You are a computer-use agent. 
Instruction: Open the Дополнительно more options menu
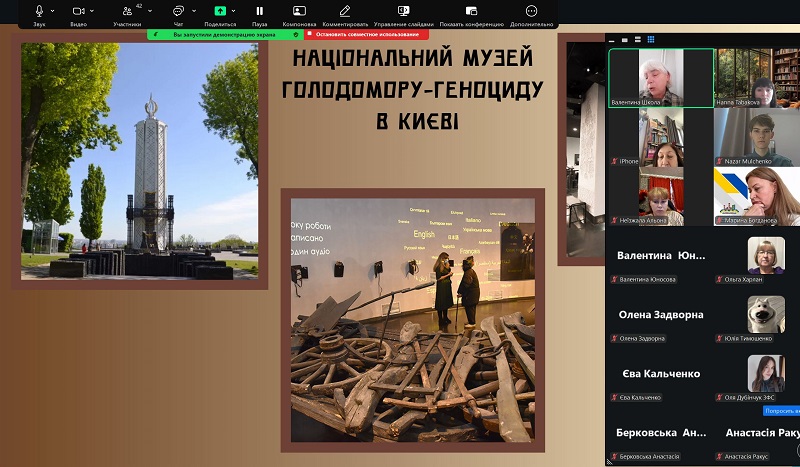(x=531, y=11)
